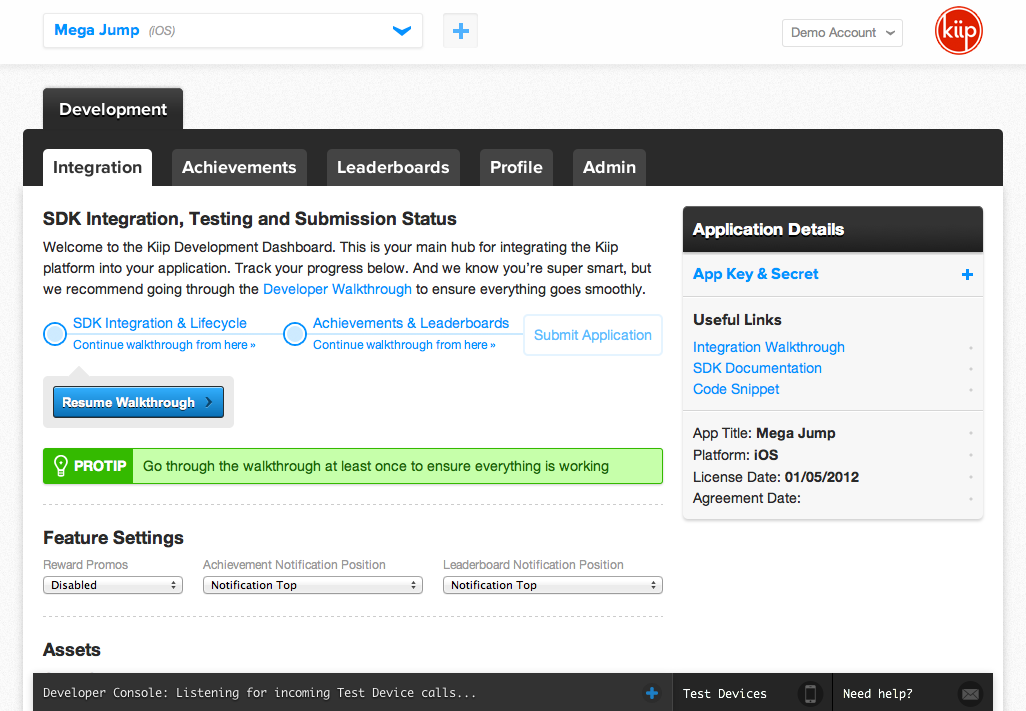Expand App Key & Secret plus icon
Image resolution: width=1026 pixels, height=711 pixels.
(967, 275)
